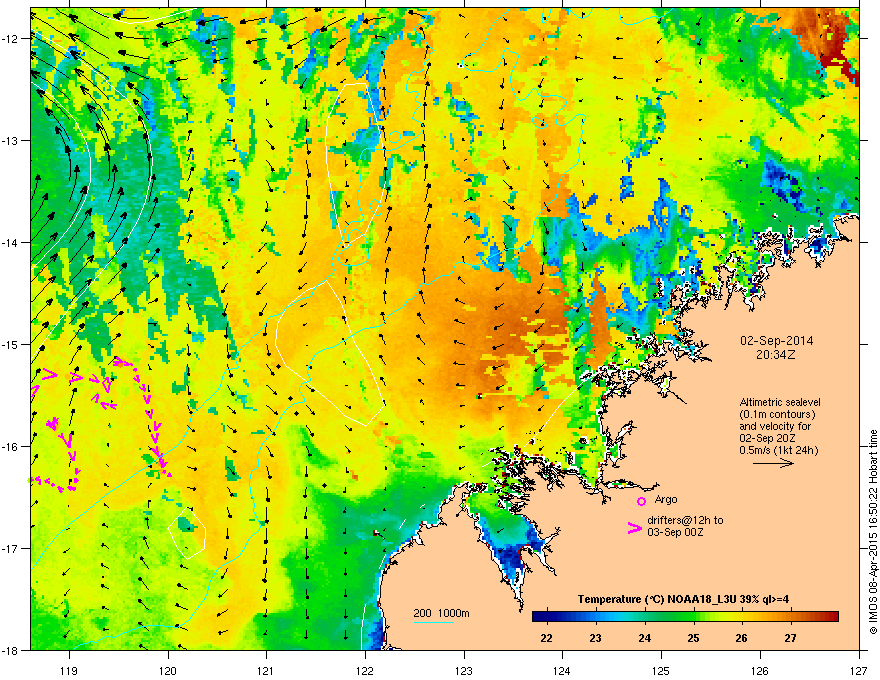
Task: Click the Argo legend label
Action: coord(666,499)
